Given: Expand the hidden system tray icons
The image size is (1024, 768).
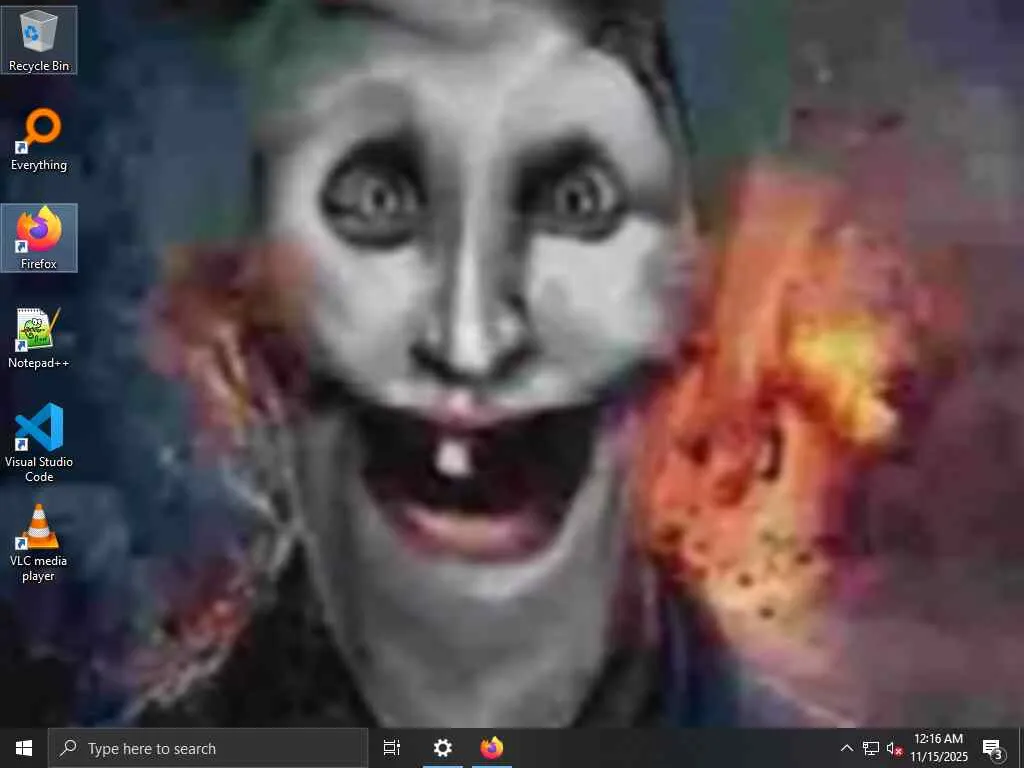Looking at the screenshot, I should 846,748.
